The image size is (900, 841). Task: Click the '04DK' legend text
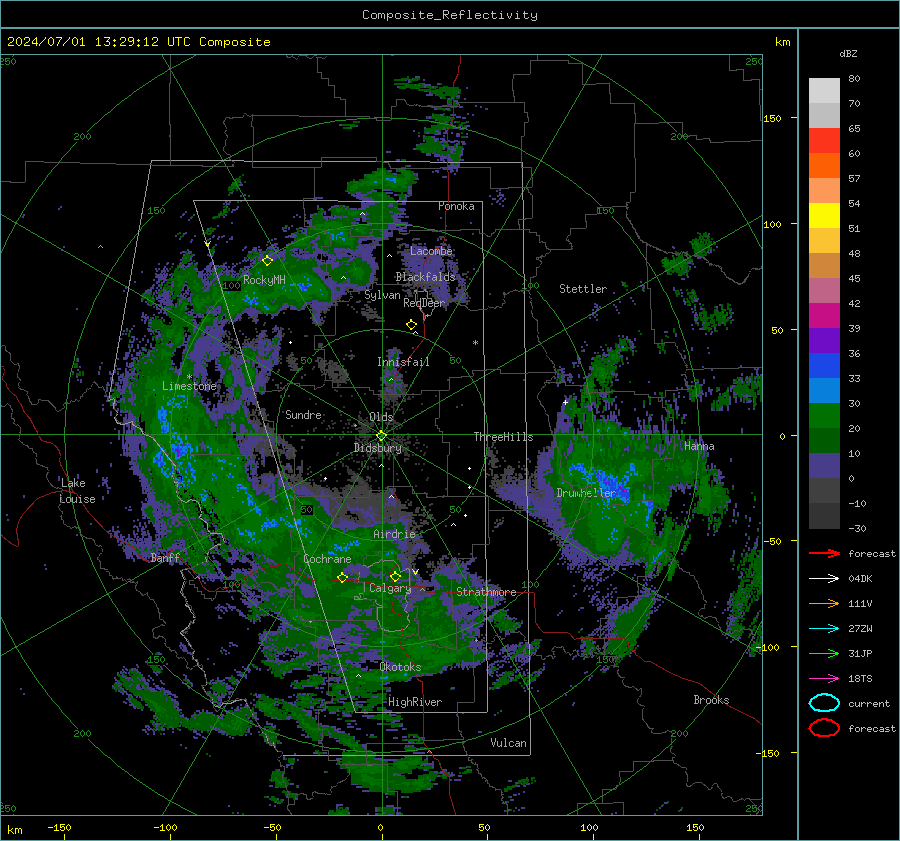860,579
